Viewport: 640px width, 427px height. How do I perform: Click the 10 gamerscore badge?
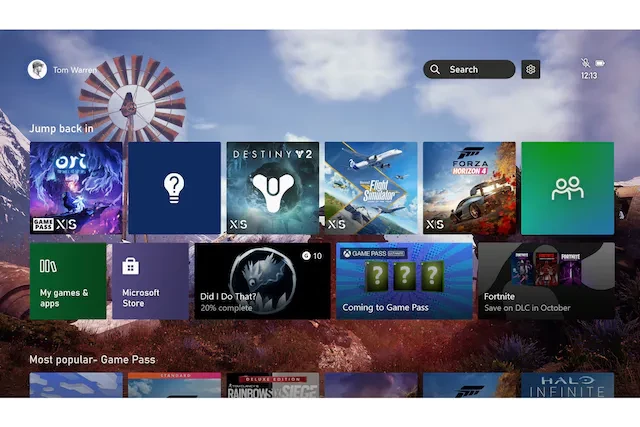[312, 256]
